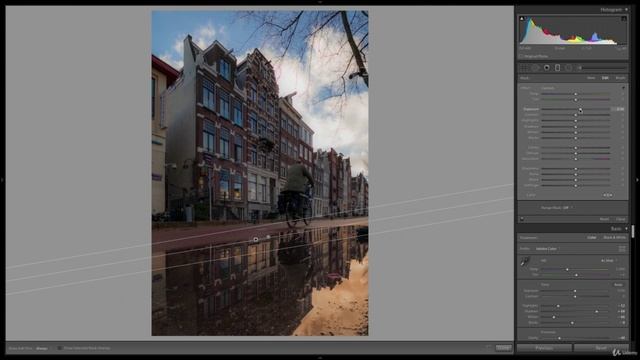Click the canal street photo preview

point(260,173)
